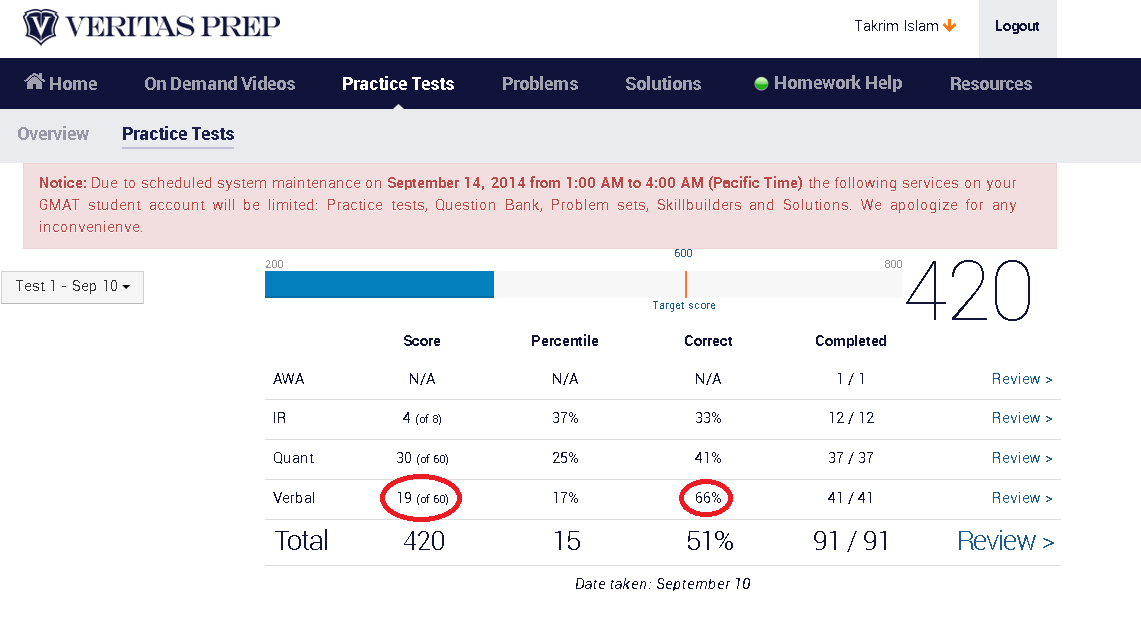The image size is (1141, 621).
Task: Open the Review link for IR
Action: tap(1022, 418)
